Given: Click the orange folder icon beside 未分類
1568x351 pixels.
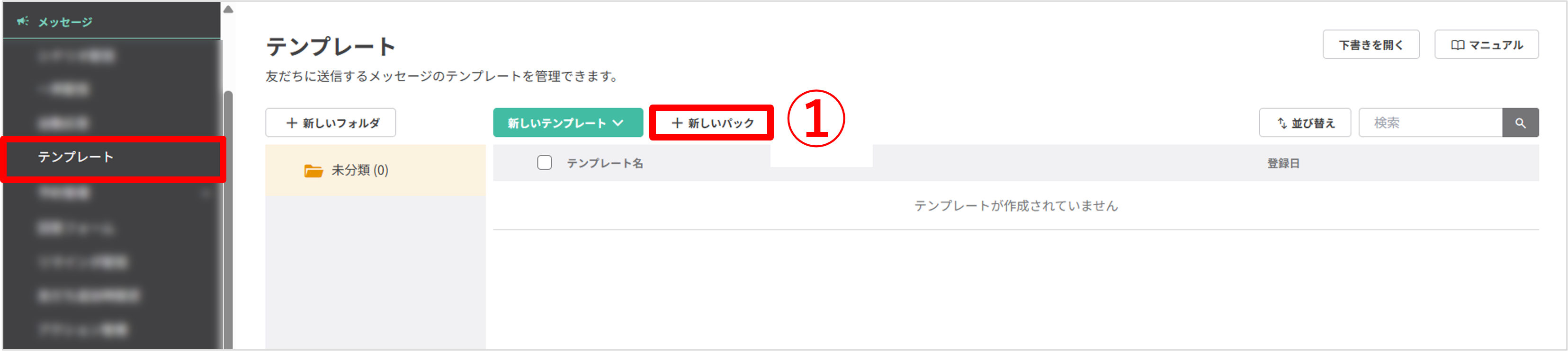Looking at the screenshot, I should click(314, 170).
